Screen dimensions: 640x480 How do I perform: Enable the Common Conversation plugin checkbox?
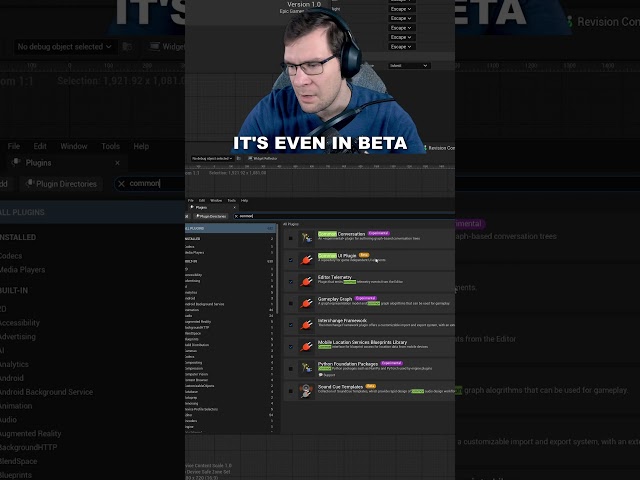(291, 238)
